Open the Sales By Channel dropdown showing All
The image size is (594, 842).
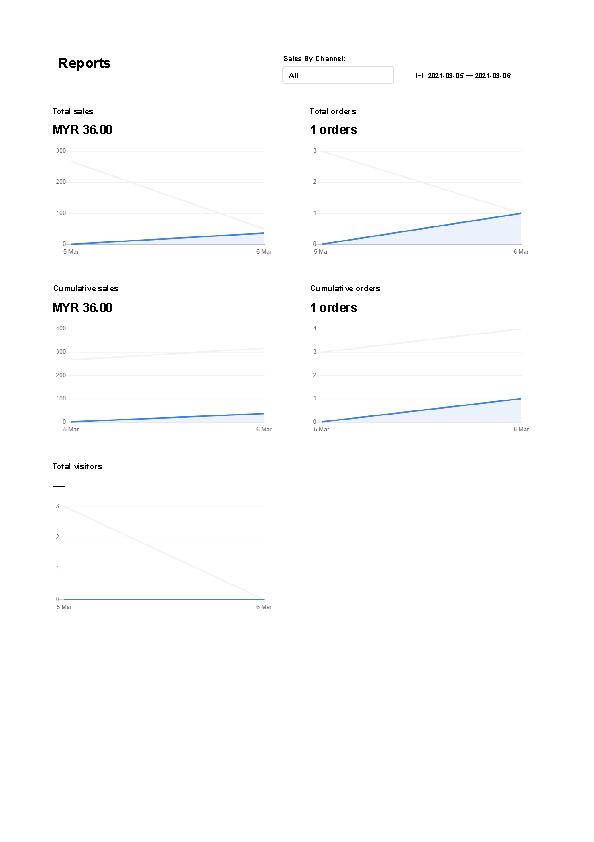pos(338,75)
